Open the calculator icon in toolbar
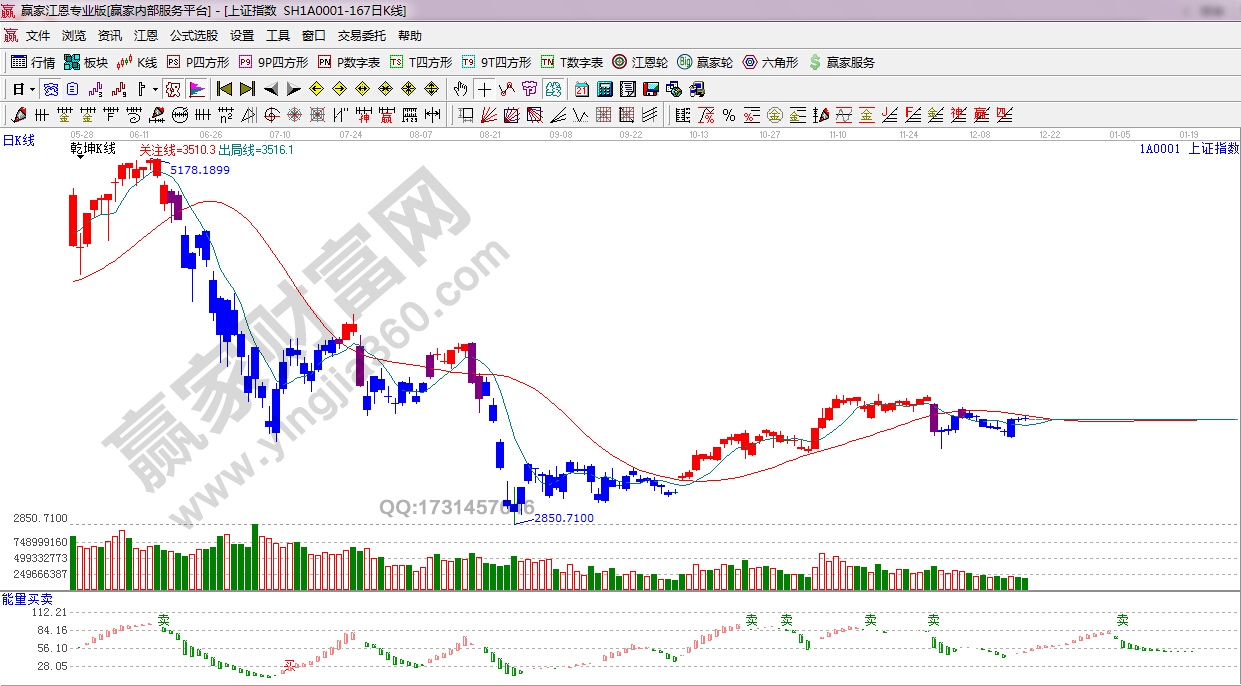This screenshot has width=1241, height=686. (x=604, y=88)
